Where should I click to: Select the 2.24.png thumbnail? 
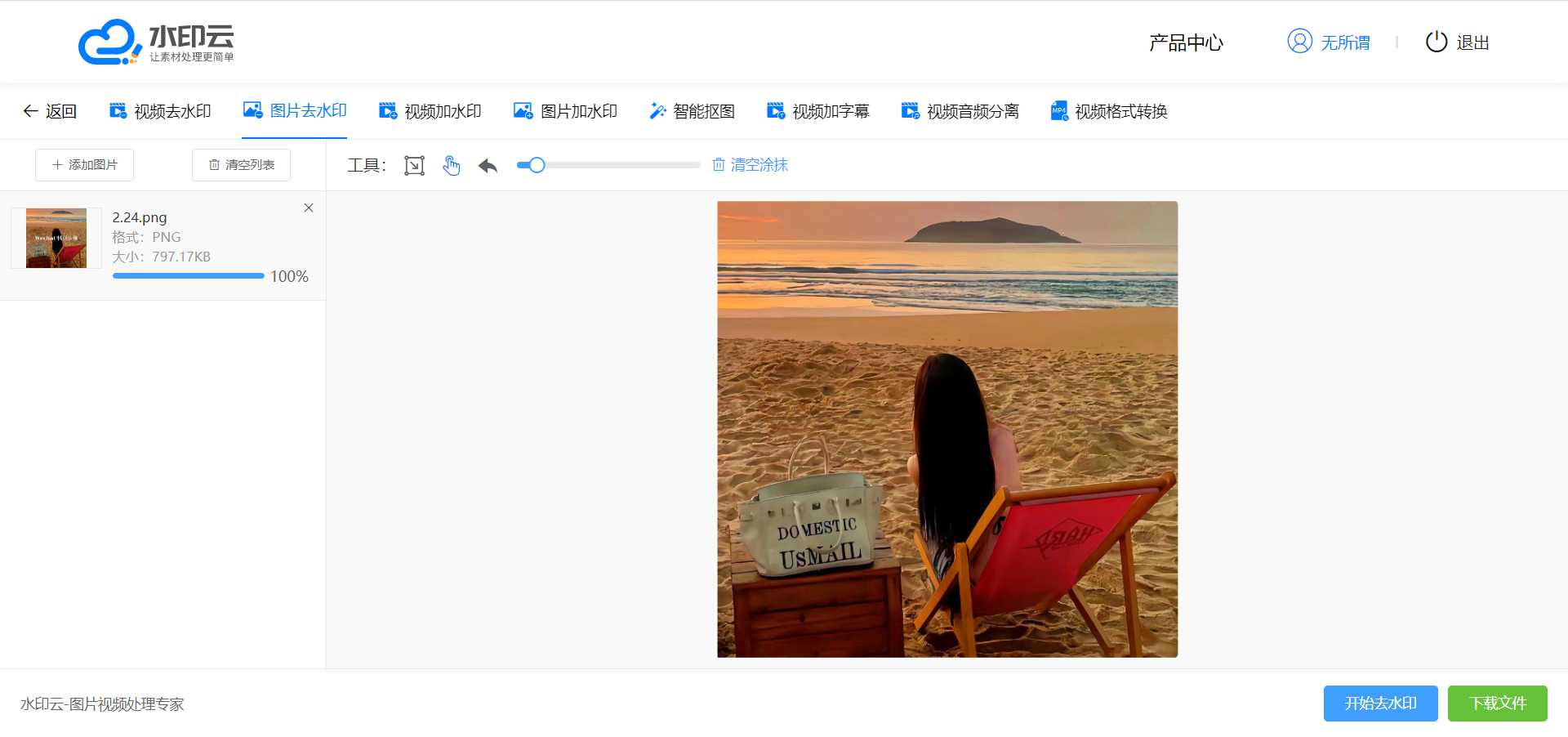point(56,238)
